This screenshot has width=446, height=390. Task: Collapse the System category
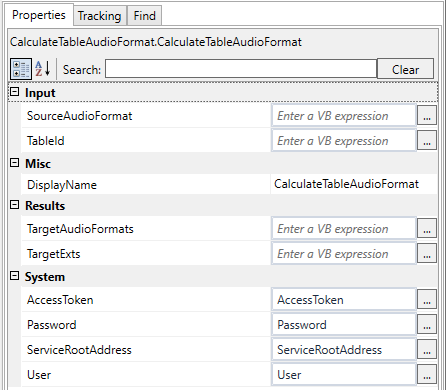(15, 276)
